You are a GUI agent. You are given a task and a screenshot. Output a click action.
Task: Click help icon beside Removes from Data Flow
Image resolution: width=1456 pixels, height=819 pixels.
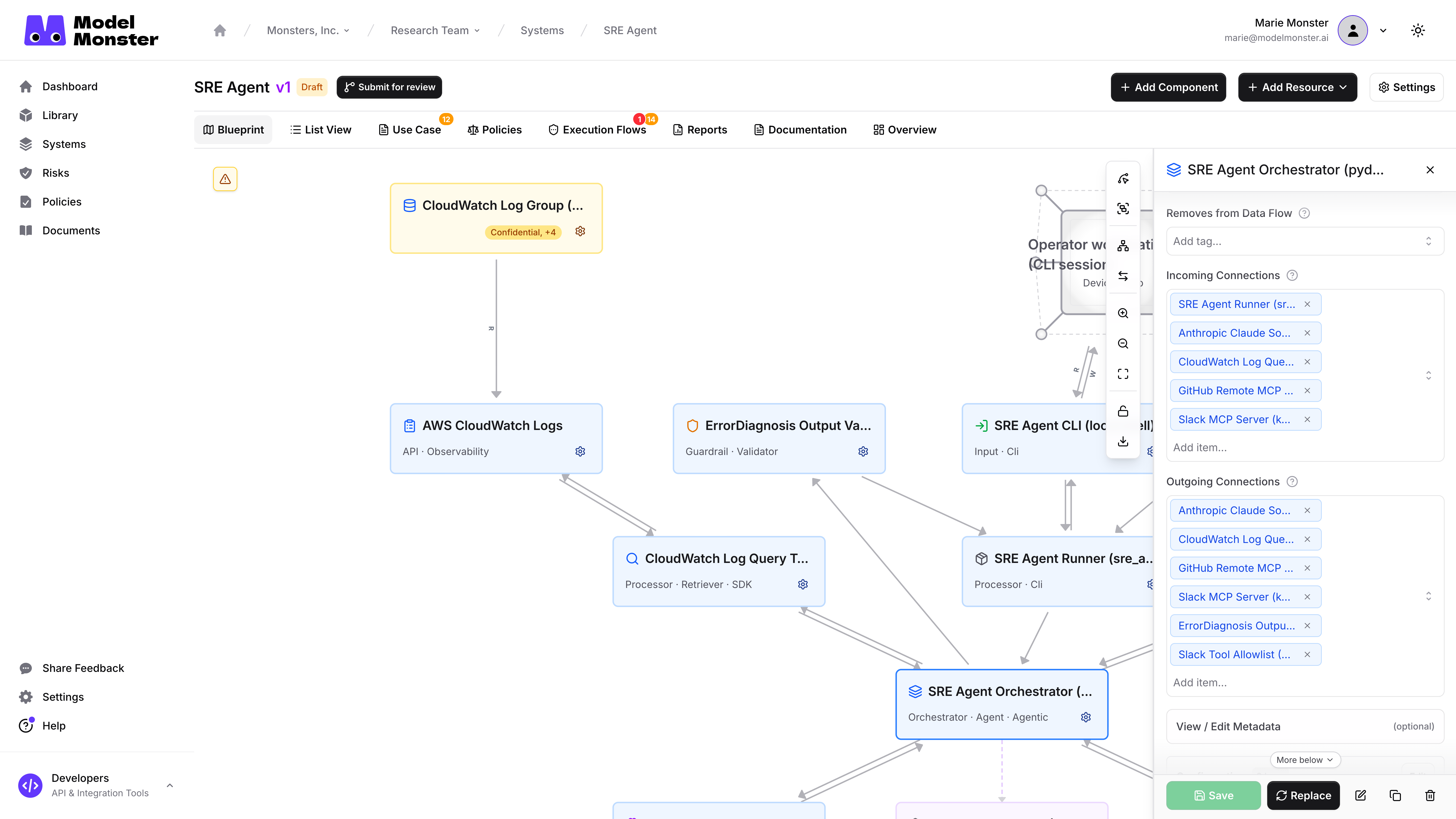pyautogui.click(x=1304, y=213)
